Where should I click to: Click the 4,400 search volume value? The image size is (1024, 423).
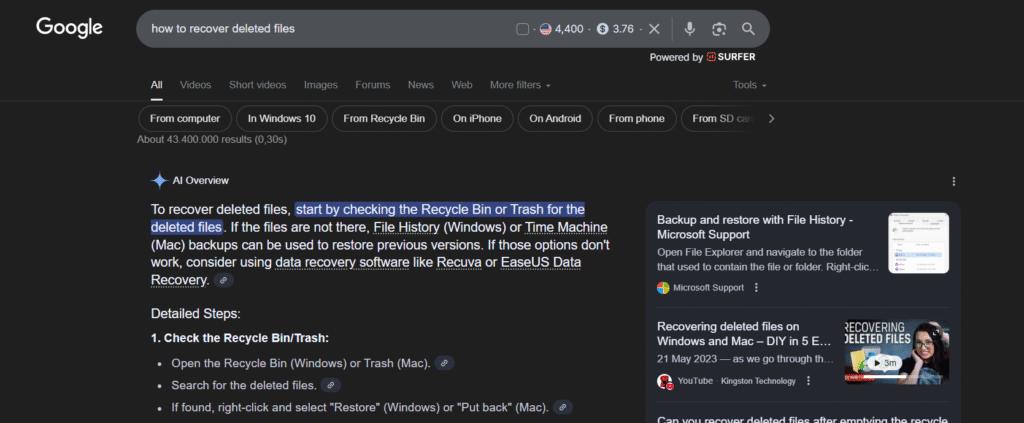pos(569,29)
